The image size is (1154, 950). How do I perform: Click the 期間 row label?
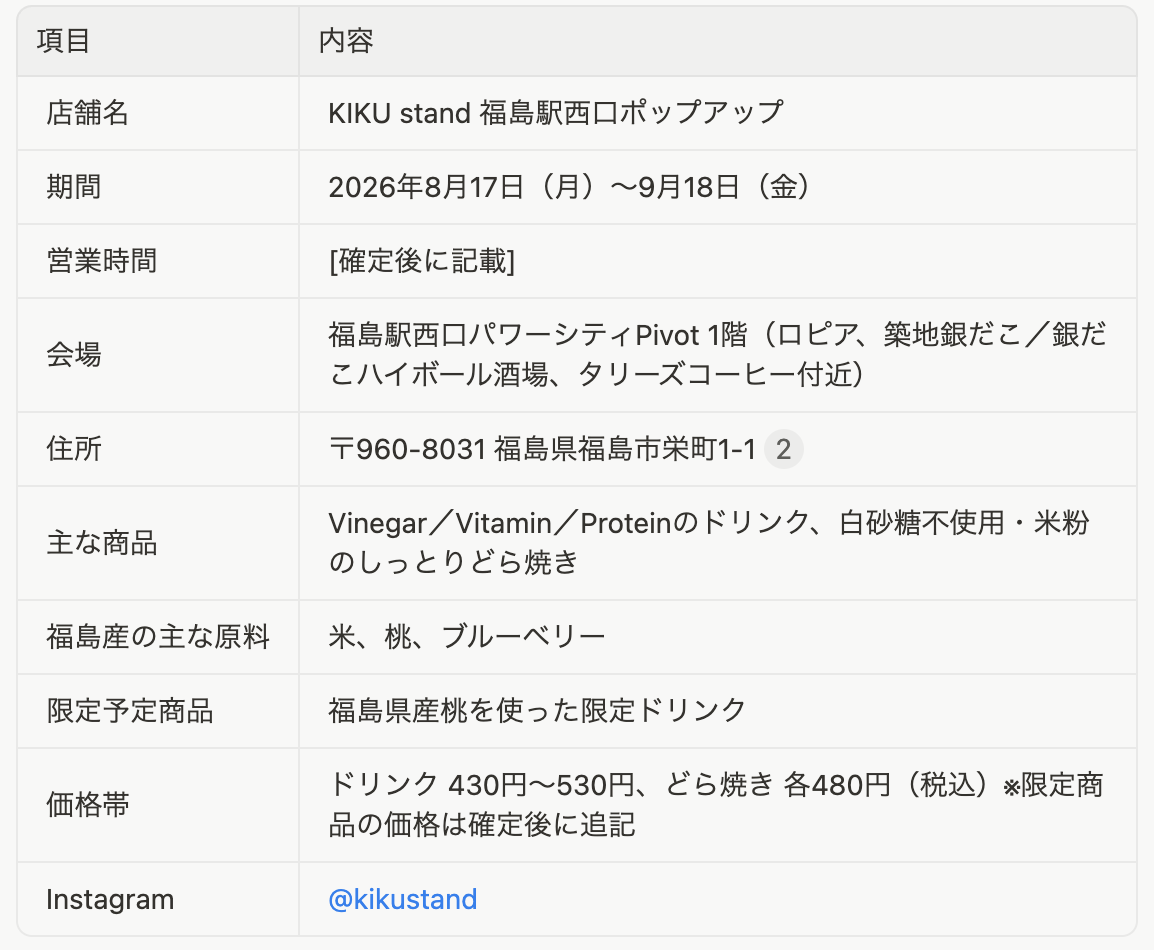[74, 187]
